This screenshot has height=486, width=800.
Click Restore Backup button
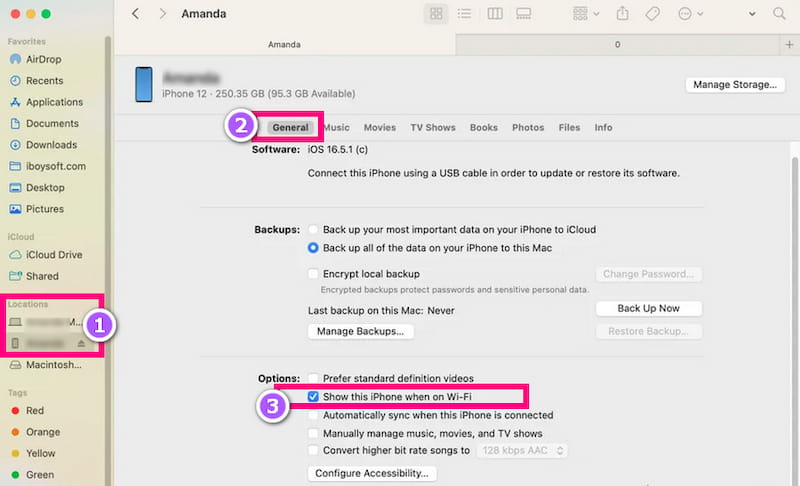[648, 331]
